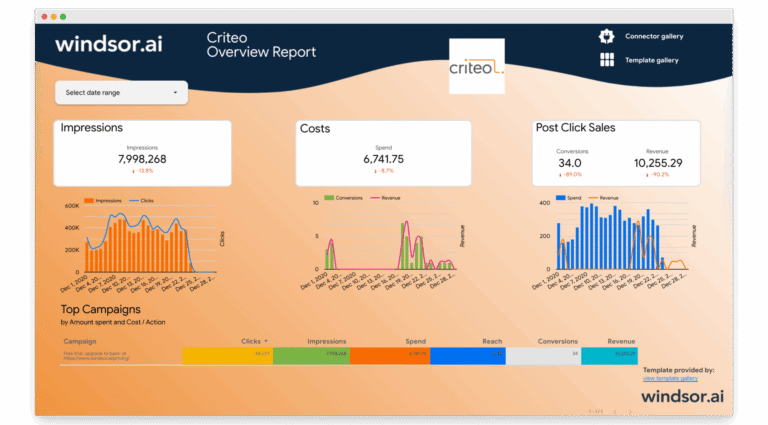Screen dimensions: 768x425
Task: Click the Spend scorecard value 6,741.75
Action: click(x=384, y=159)
